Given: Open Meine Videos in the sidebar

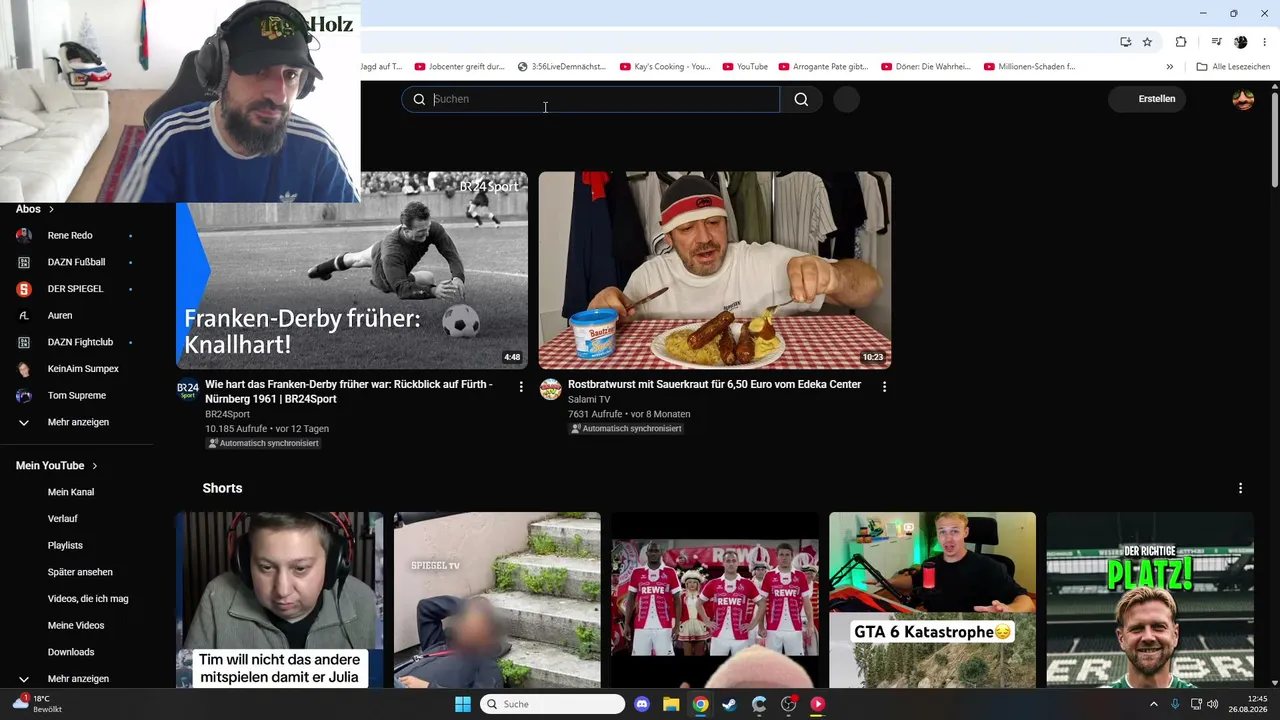Looking at the screenshot, I should 76,625.
